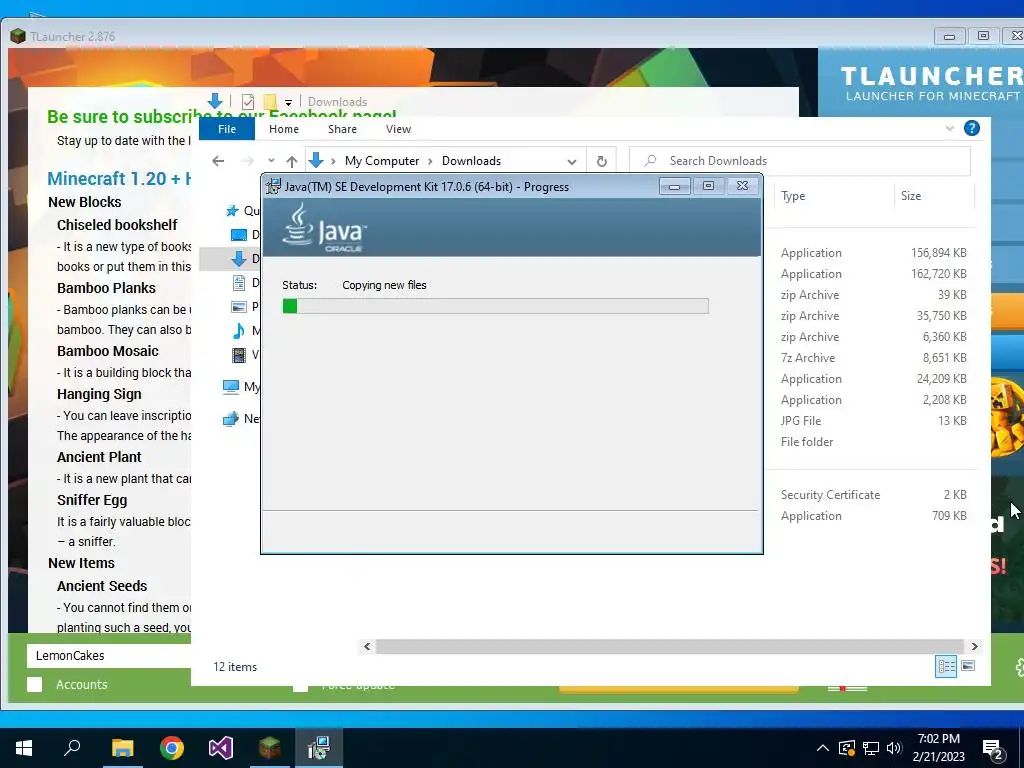Open the address bar history dropdown

pos(571,161)
